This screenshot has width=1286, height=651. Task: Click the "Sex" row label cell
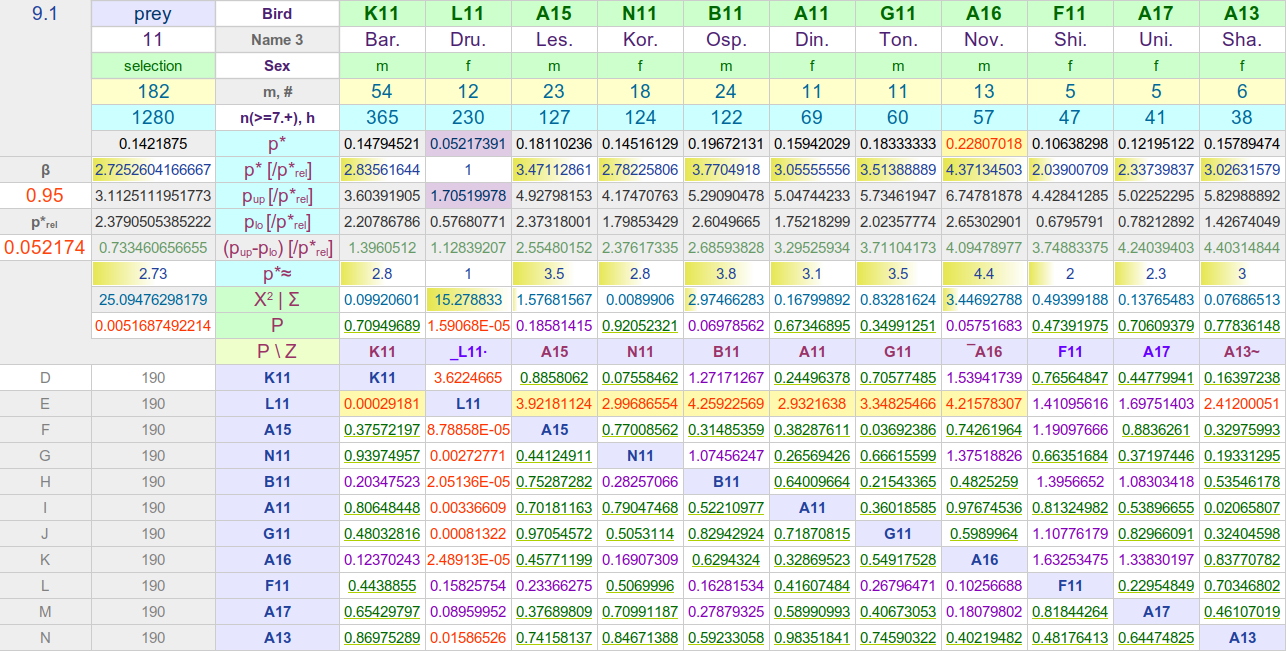[277, 66]
